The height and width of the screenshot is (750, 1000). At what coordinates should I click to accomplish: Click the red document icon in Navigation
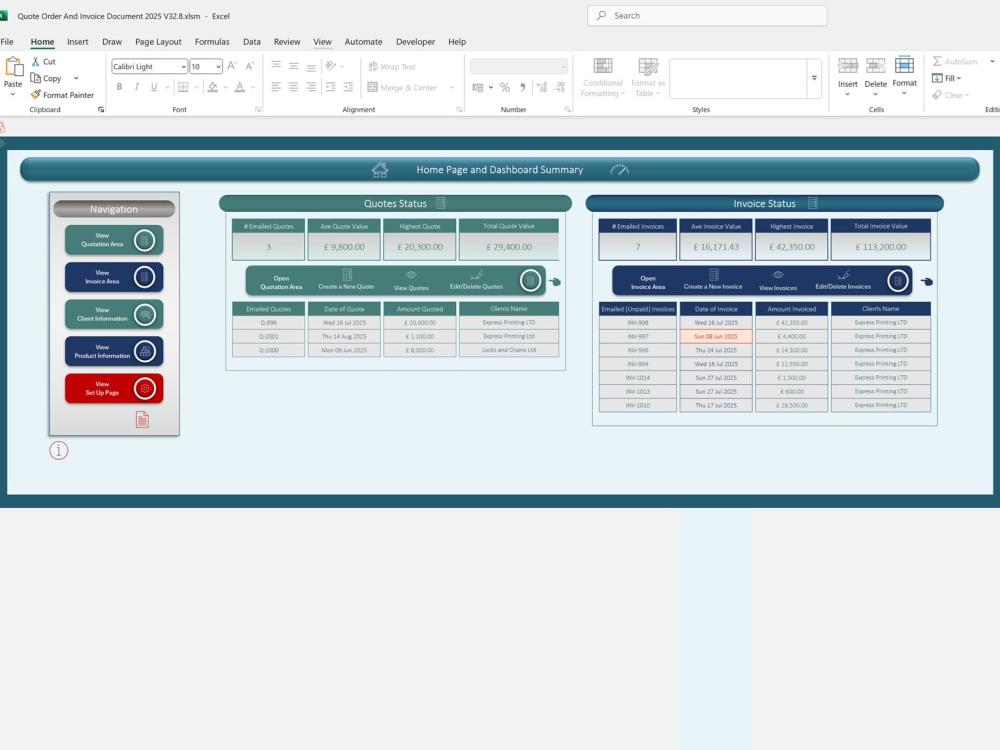(142, 419)
